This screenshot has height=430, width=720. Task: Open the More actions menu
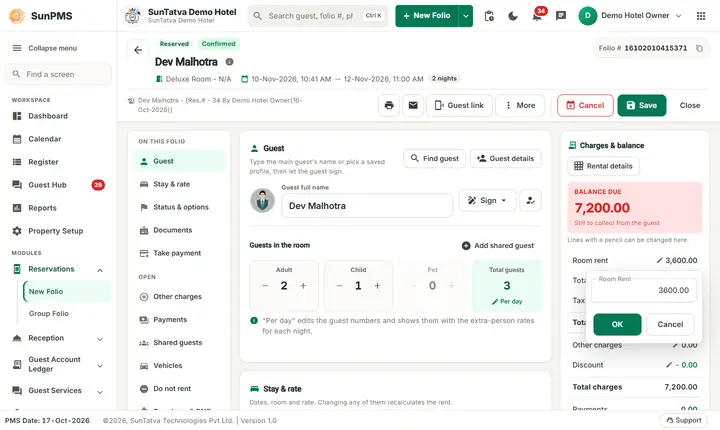(520, 105)
